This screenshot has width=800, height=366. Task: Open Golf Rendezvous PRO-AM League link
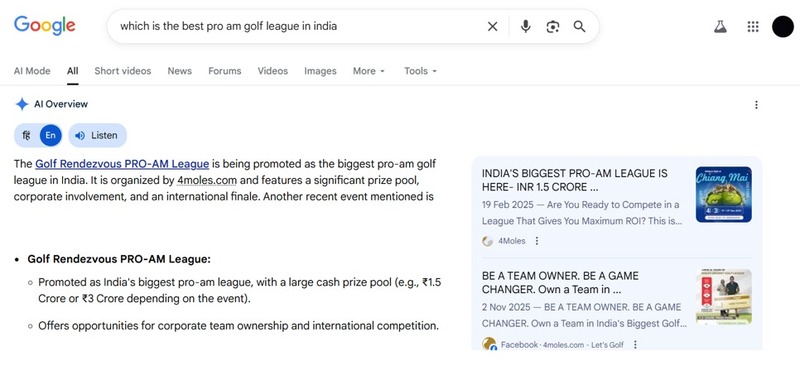click(x=122, y=164)
